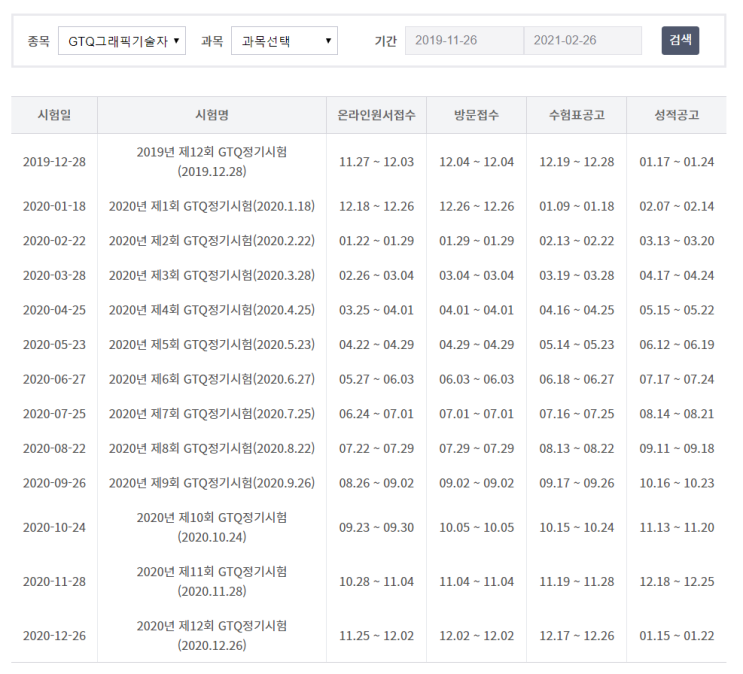
Task: Select exam date 2020-10-24 cell
Action: 54,528
